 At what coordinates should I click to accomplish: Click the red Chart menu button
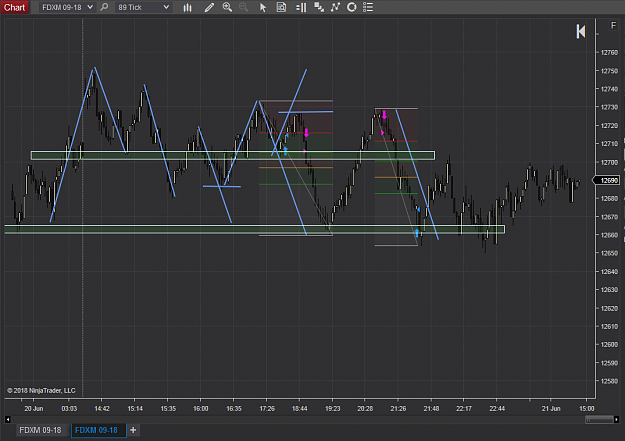tap(14, 7)
